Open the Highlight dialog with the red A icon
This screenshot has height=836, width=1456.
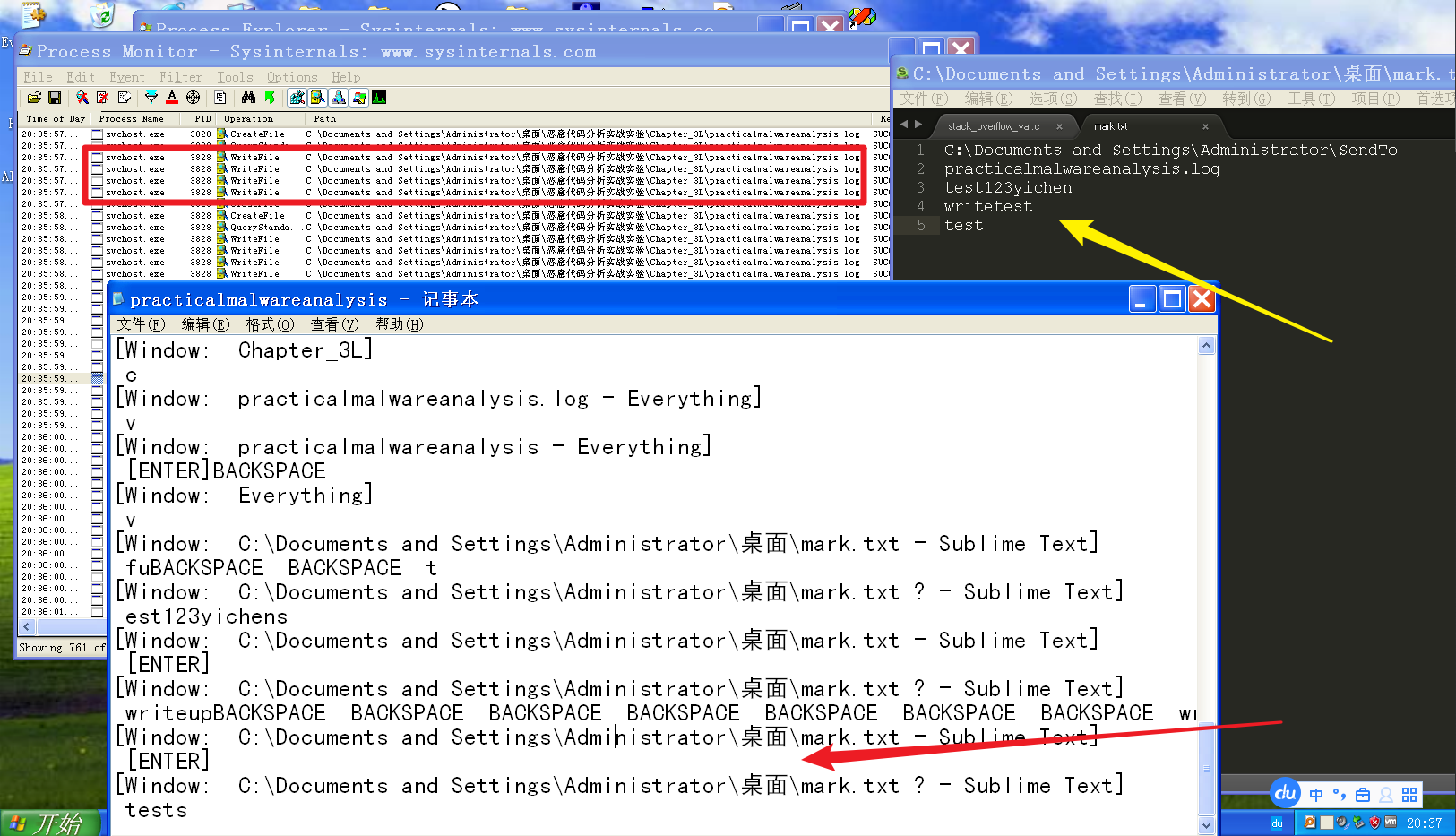172,98
